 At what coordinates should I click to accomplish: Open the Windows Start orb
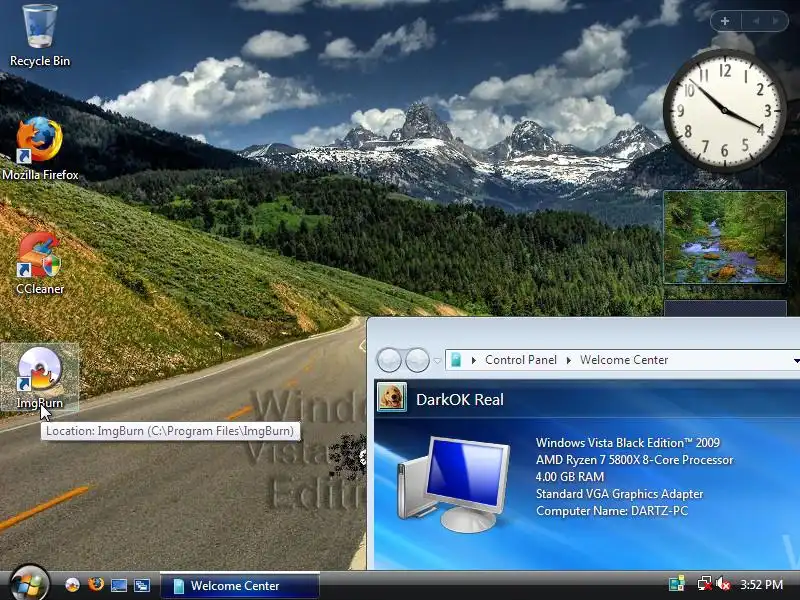click(29, 585)
